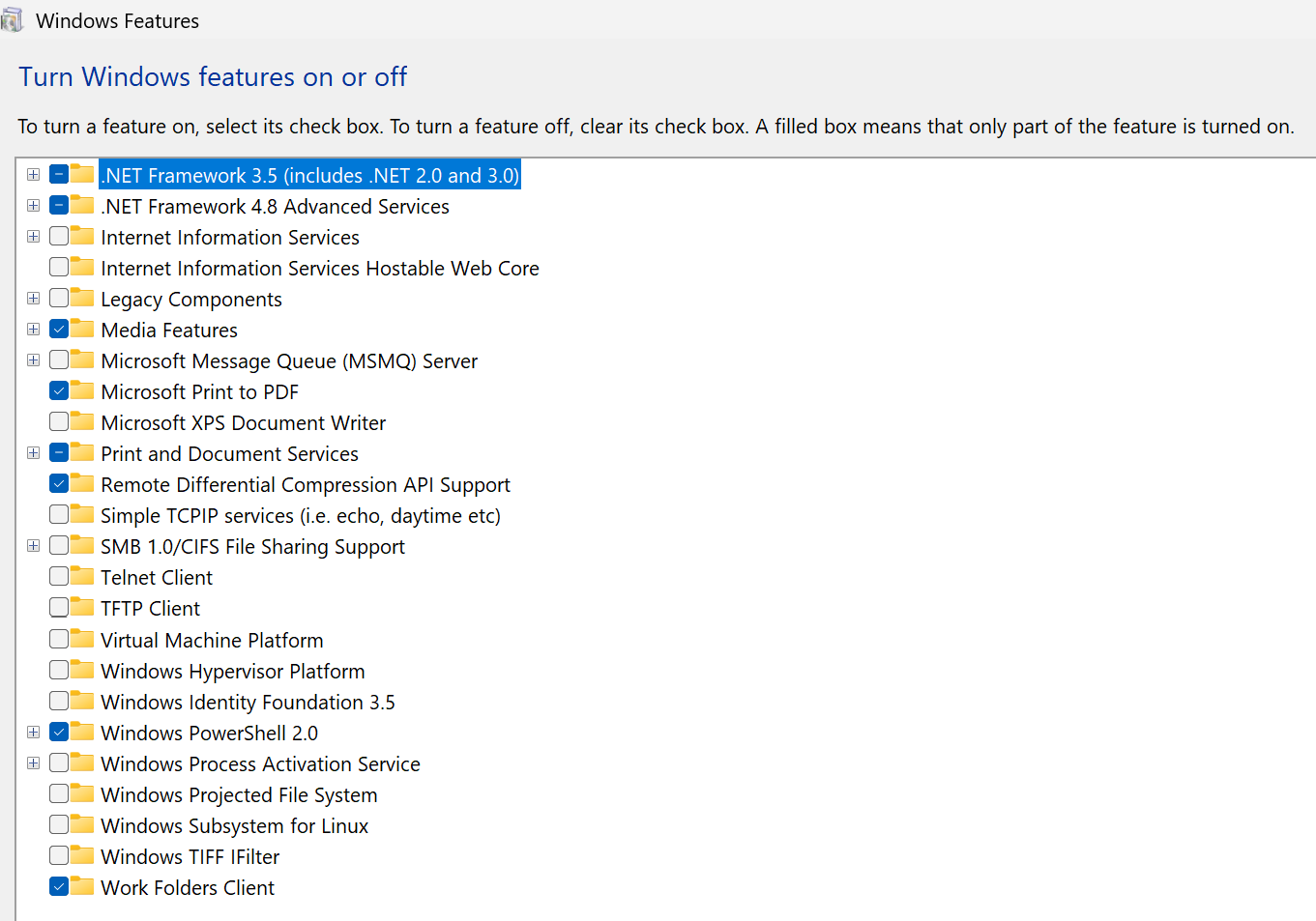Select the Windows Hypervisor Platform entry

tap(232, 670)
